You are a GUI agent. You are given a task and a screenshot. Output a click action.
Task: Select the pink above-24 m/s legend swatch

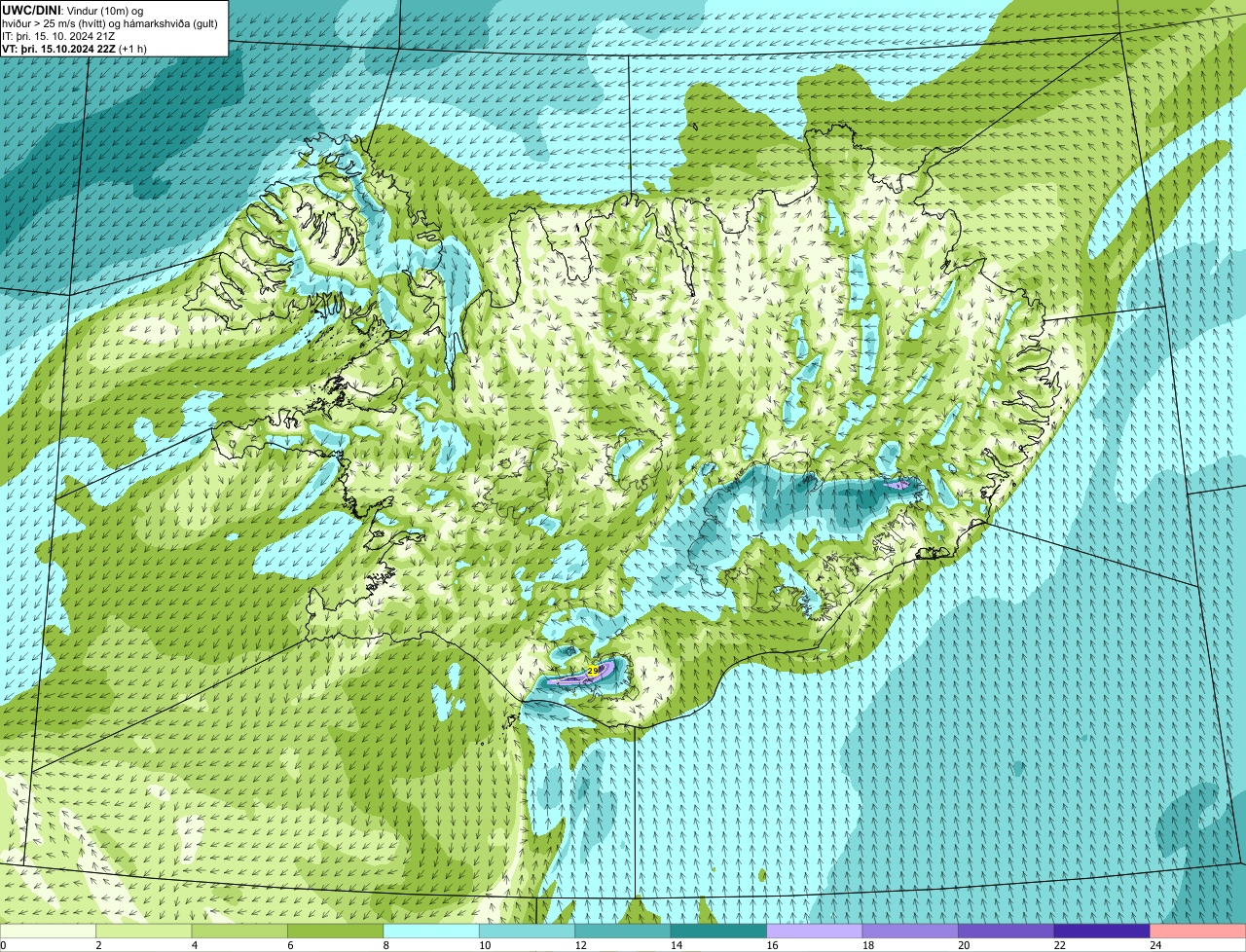(1198, 932)
